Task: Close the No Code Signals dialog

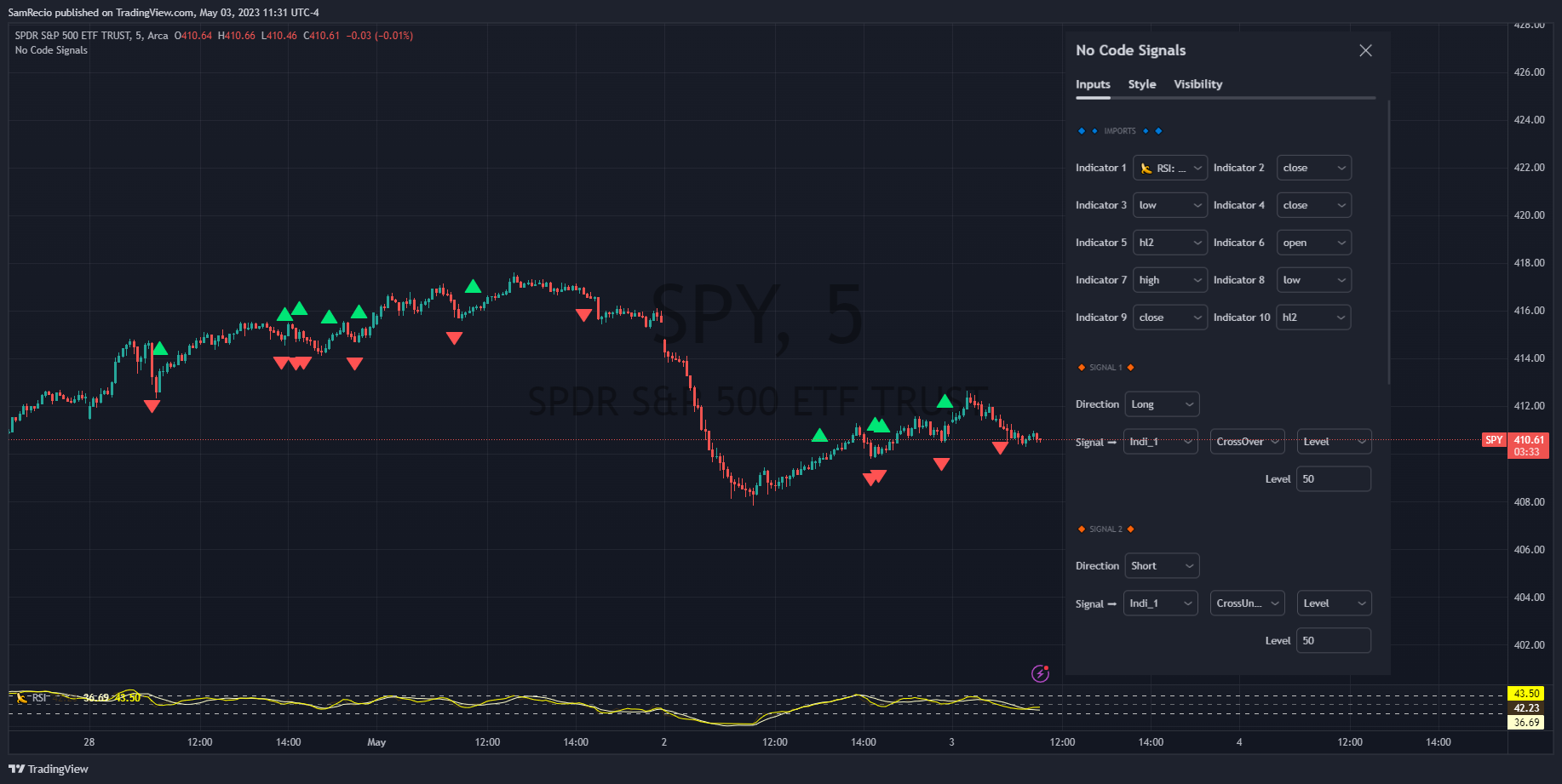Action: click(1365, 50)
